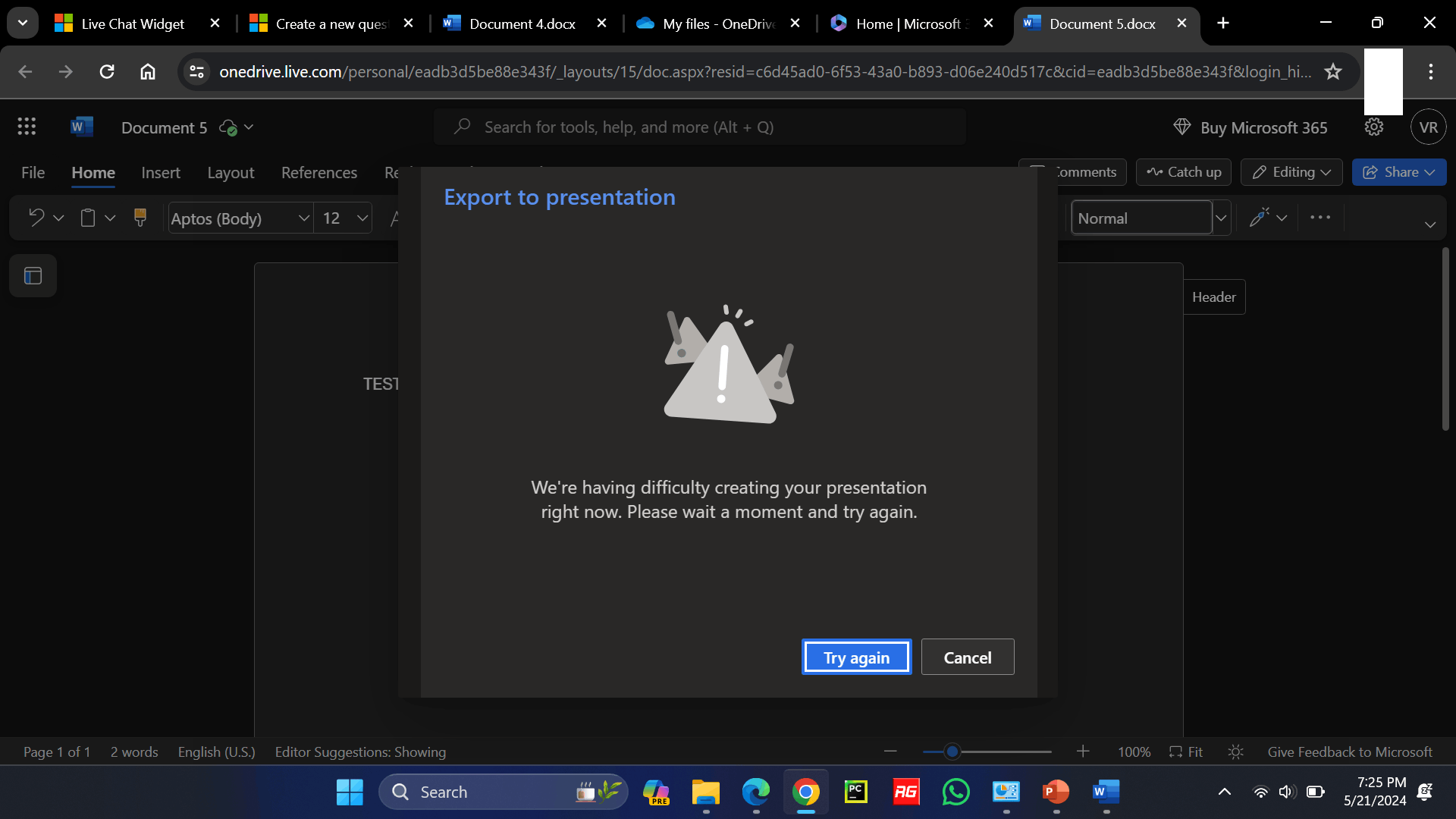Image resolution: width=1456 pixels, height=819 pixels.
Task: Click the dark mode sun icon
Action: click(1235, 752)
